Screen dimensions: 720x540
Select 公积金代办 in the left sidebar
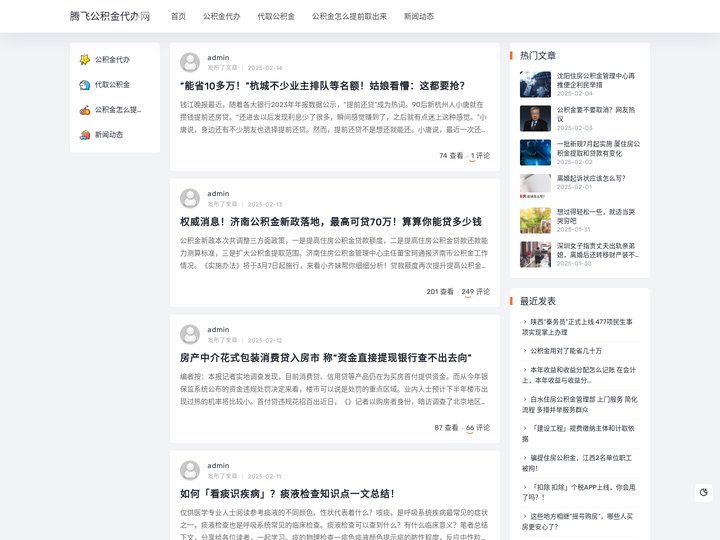click(x=112, y=60)
